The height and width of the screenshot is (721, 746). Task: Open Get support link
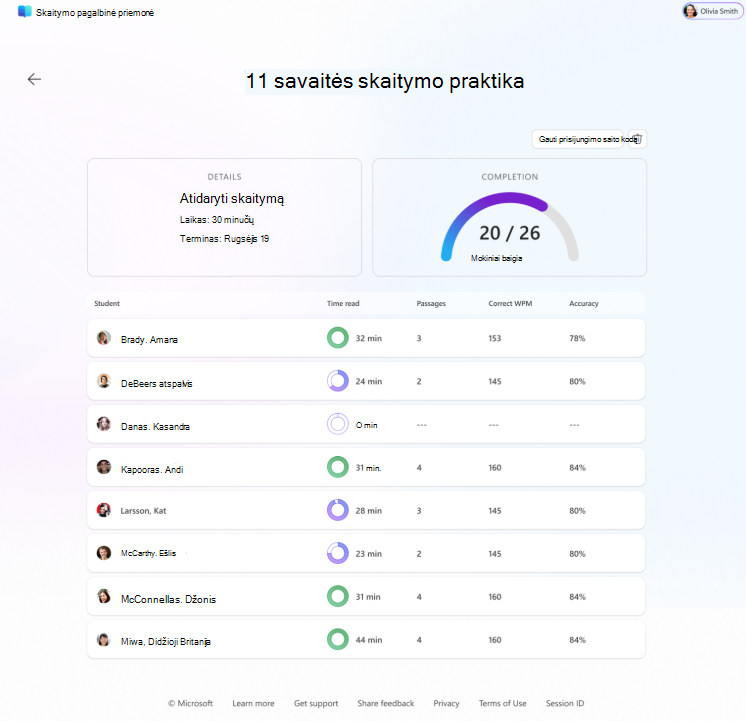tap(316, 703)
